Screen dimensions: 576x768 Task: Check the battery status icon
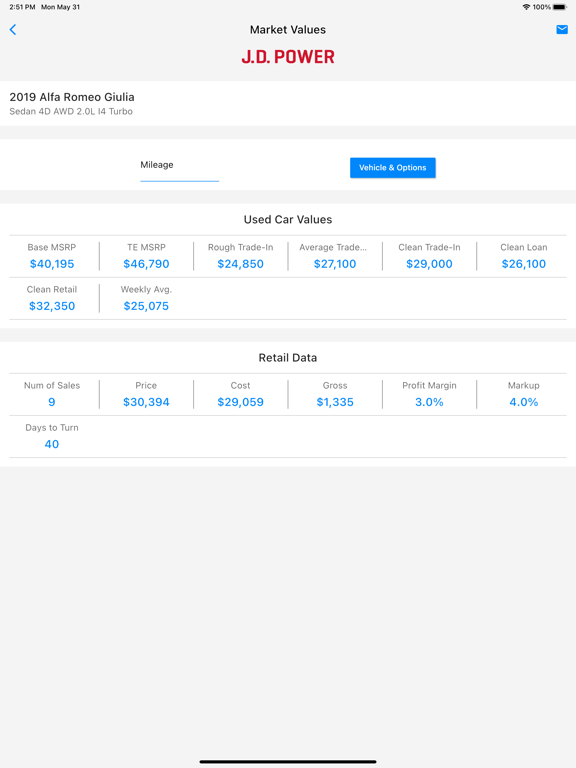pyautogui.click(x=560, y=7)
